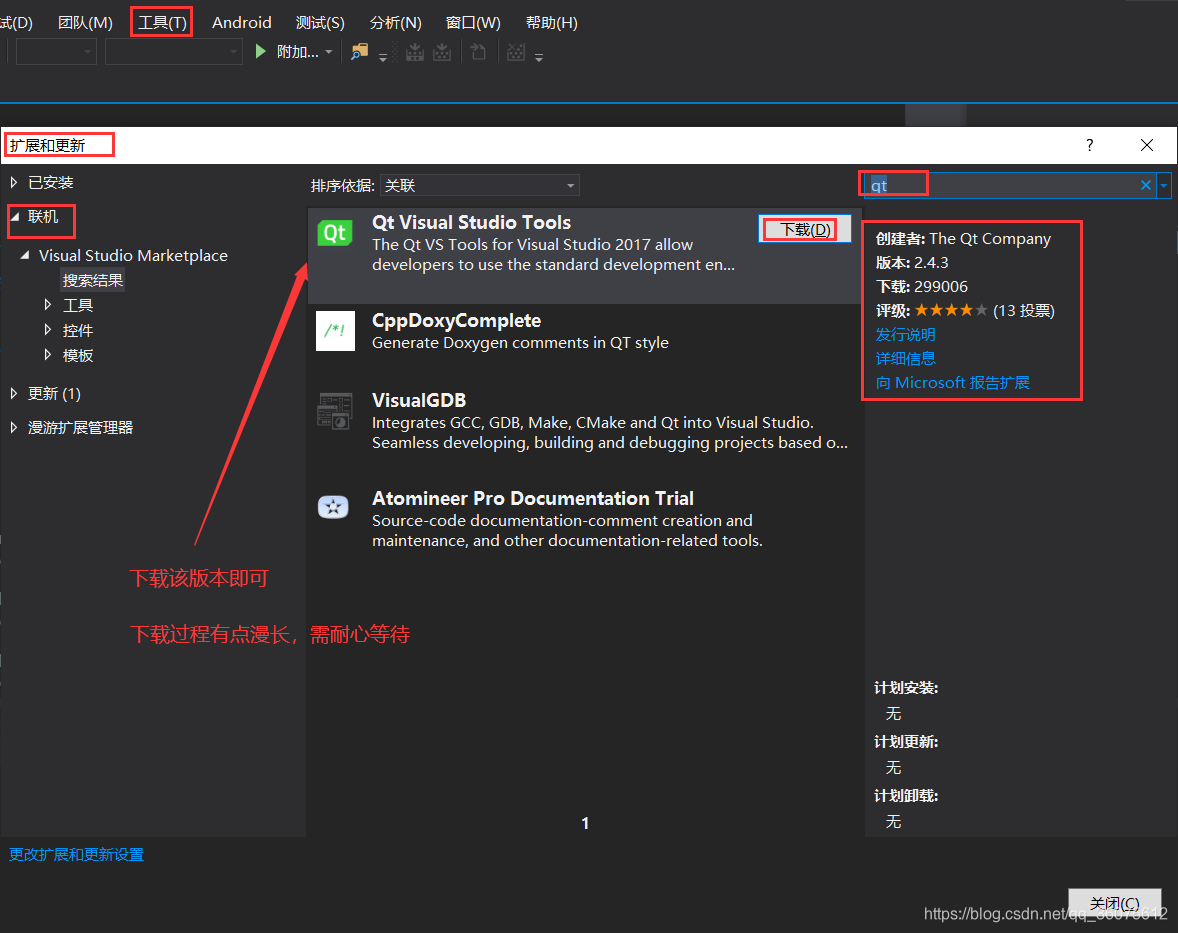This screenshot has width=1178, height=933.
Task: Open overflow arrow at the toolbar's end
Action: tap(539, 57)
